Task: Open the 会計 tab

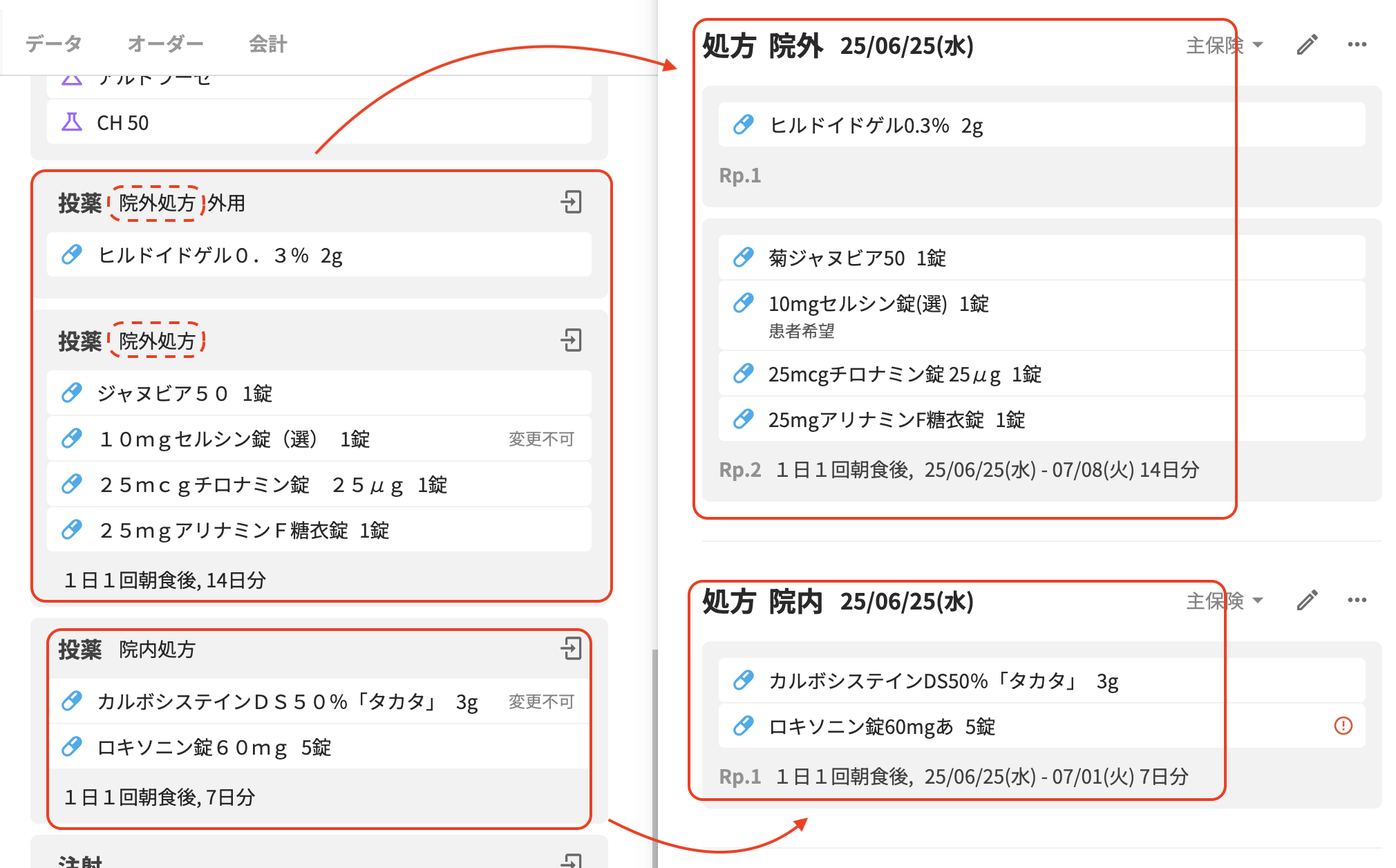Action: click(267, 44)
